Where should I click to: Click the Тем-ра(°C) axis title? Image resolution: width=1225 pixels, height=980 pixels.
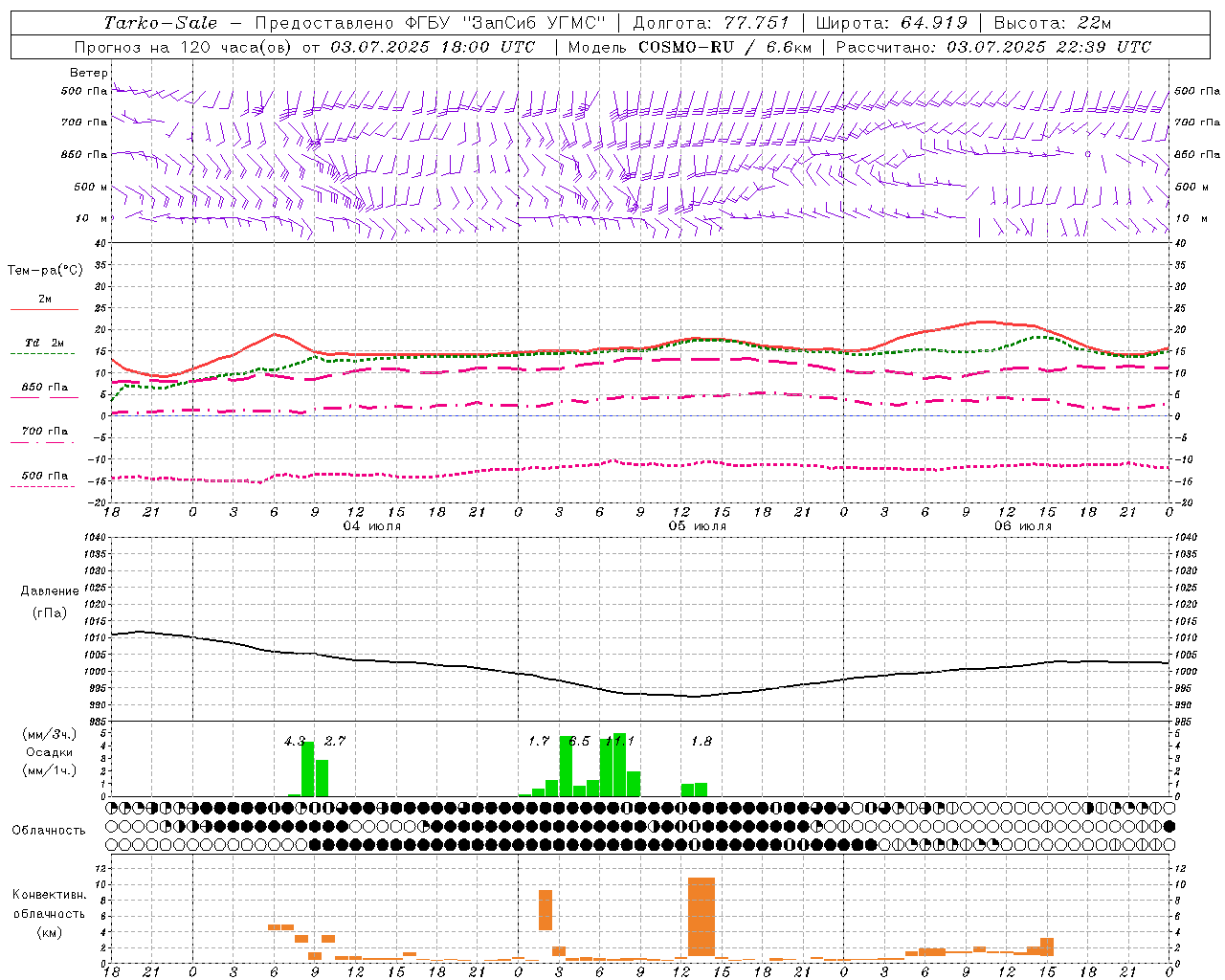[x=45, y=271]
